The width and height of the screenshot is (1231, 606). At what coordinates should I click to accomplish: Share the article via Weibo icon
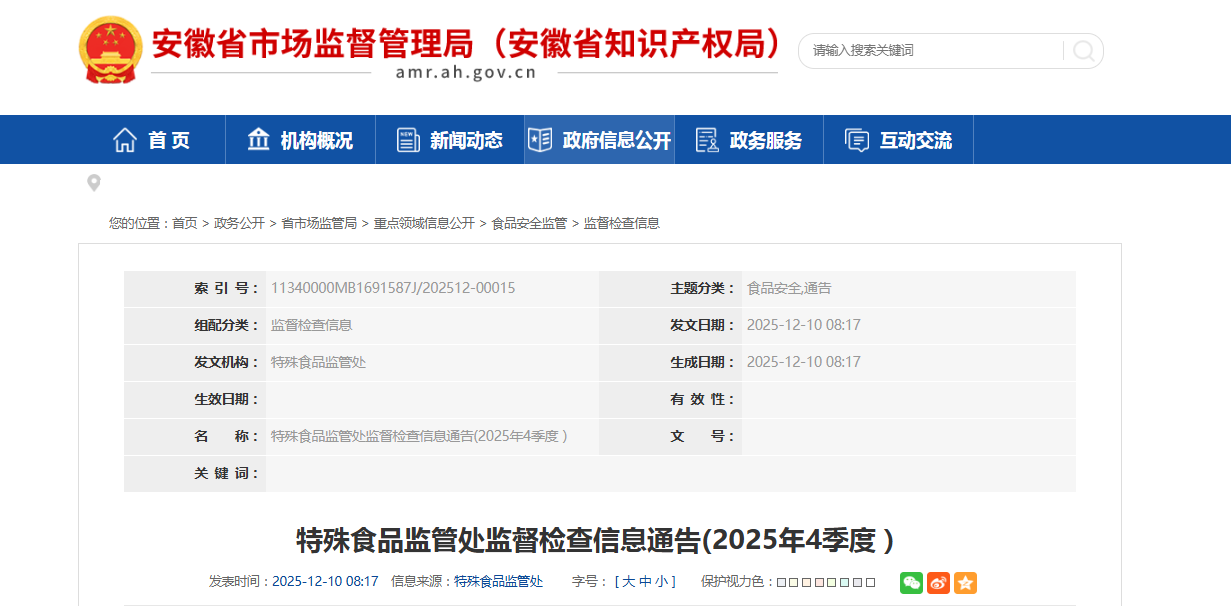coord(938,582)
